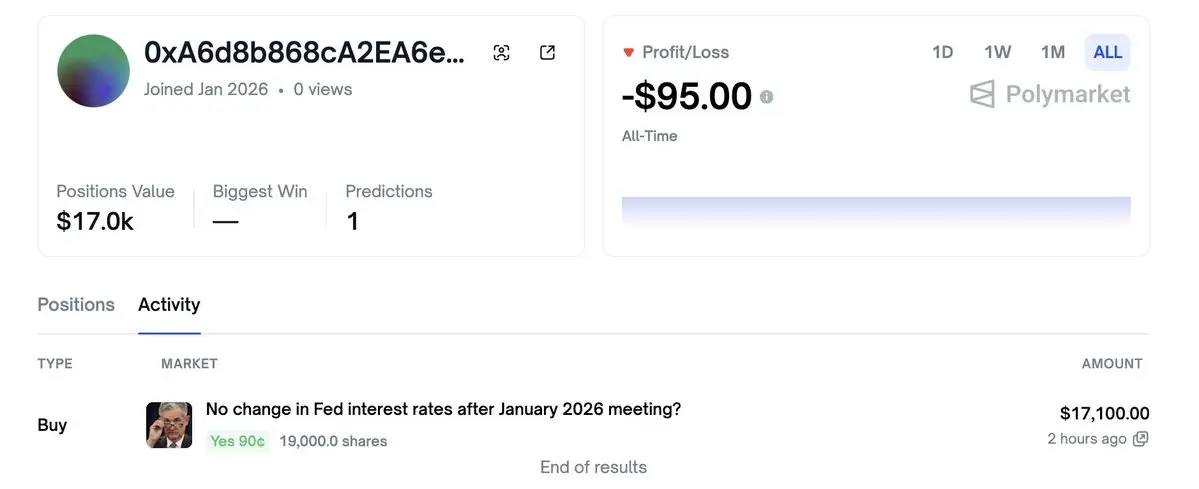
Task: Switch chart to 1W range
Action: click(997, 52)
